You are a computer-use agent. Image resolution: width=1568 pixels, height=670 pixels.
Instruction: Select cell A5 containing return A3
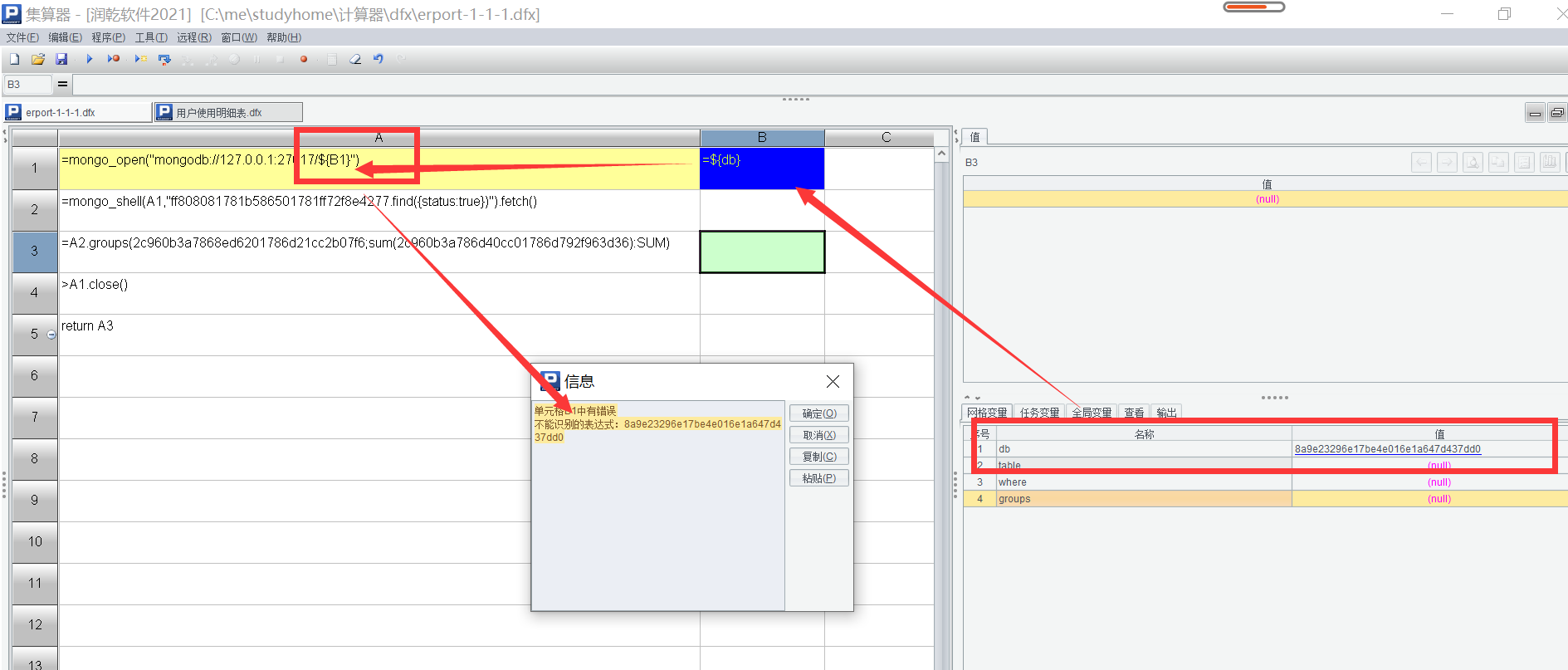tap(379, 335)
